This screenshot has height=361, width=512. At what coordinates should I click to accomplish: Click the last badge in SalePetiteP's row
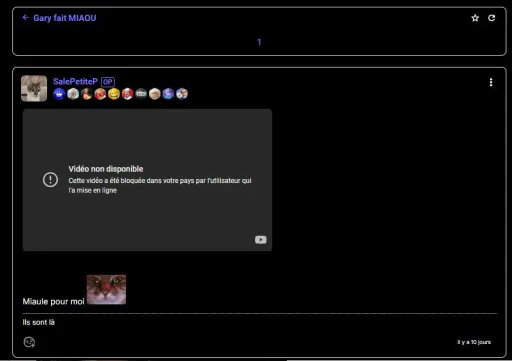(182, 94)
